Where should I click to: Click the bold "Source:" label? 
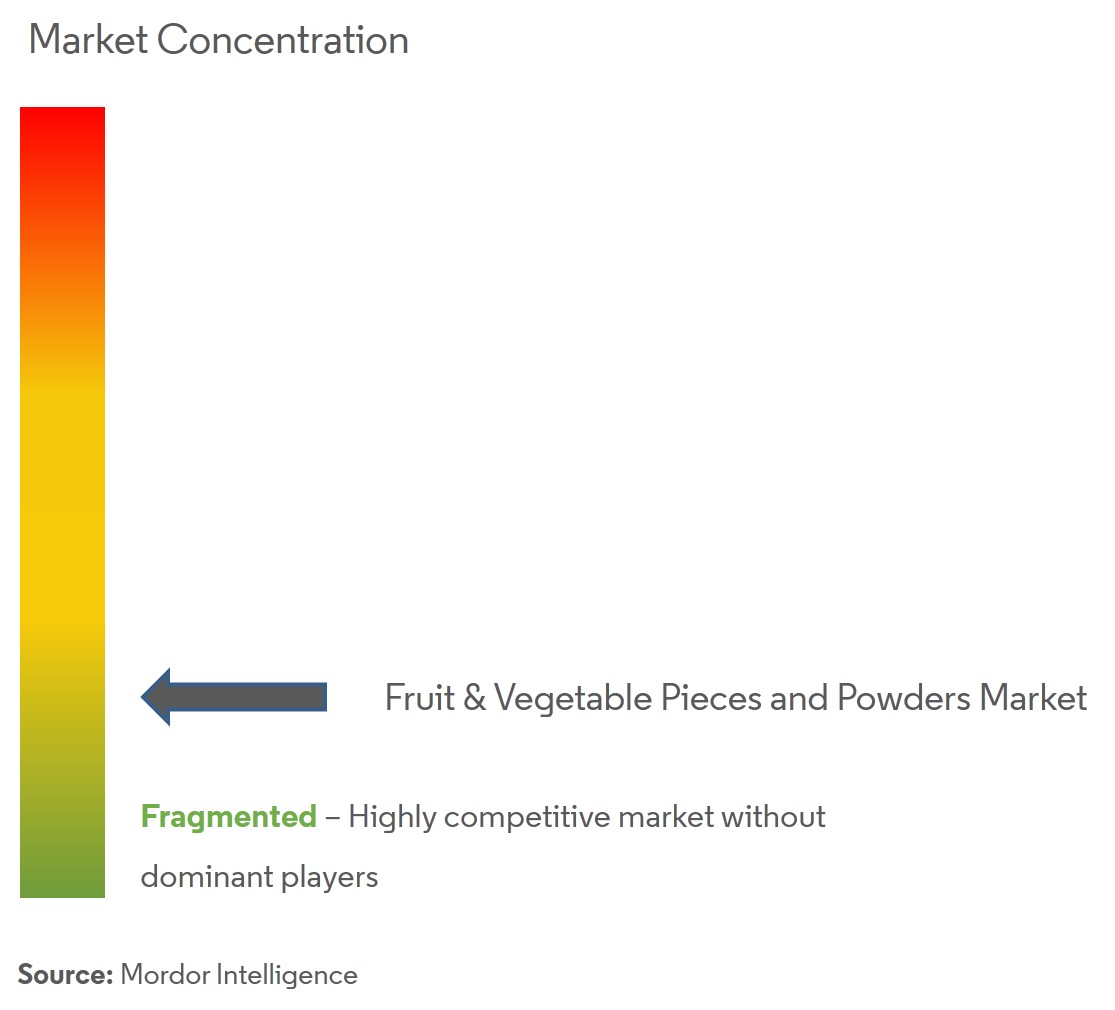pyautogui.click(x=65, y=975)
